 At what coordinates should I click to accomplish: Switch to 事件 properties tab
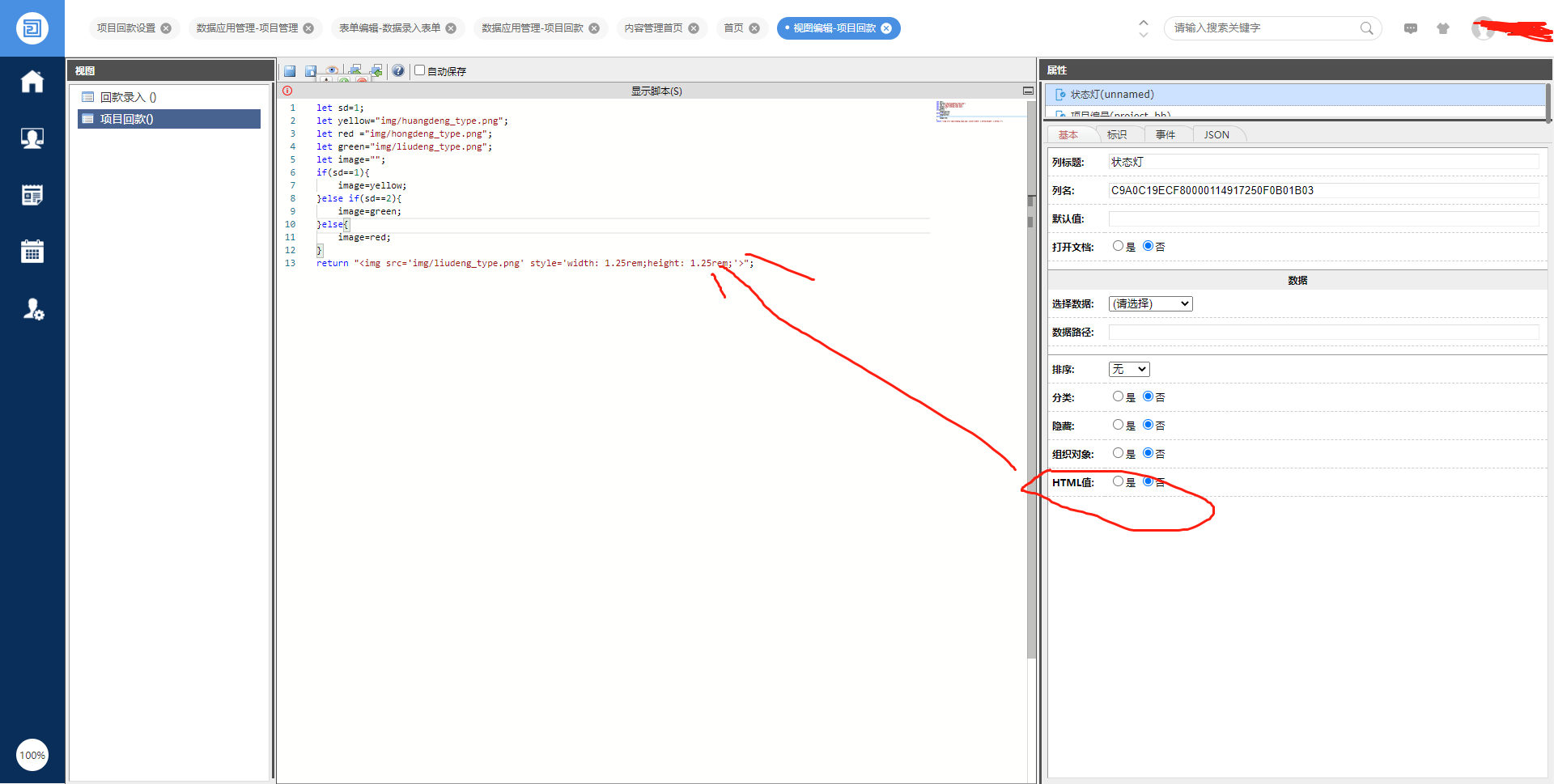coord(1165,135)
